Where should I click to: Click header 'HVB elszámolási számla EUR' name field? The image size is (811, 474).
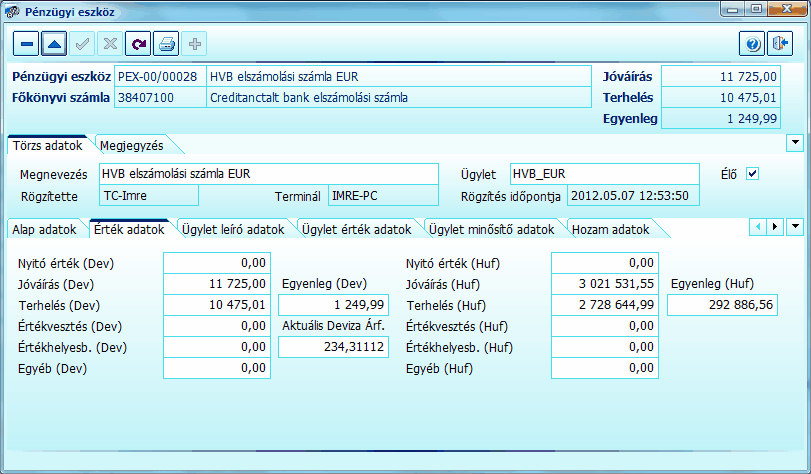tap(399, 77)
